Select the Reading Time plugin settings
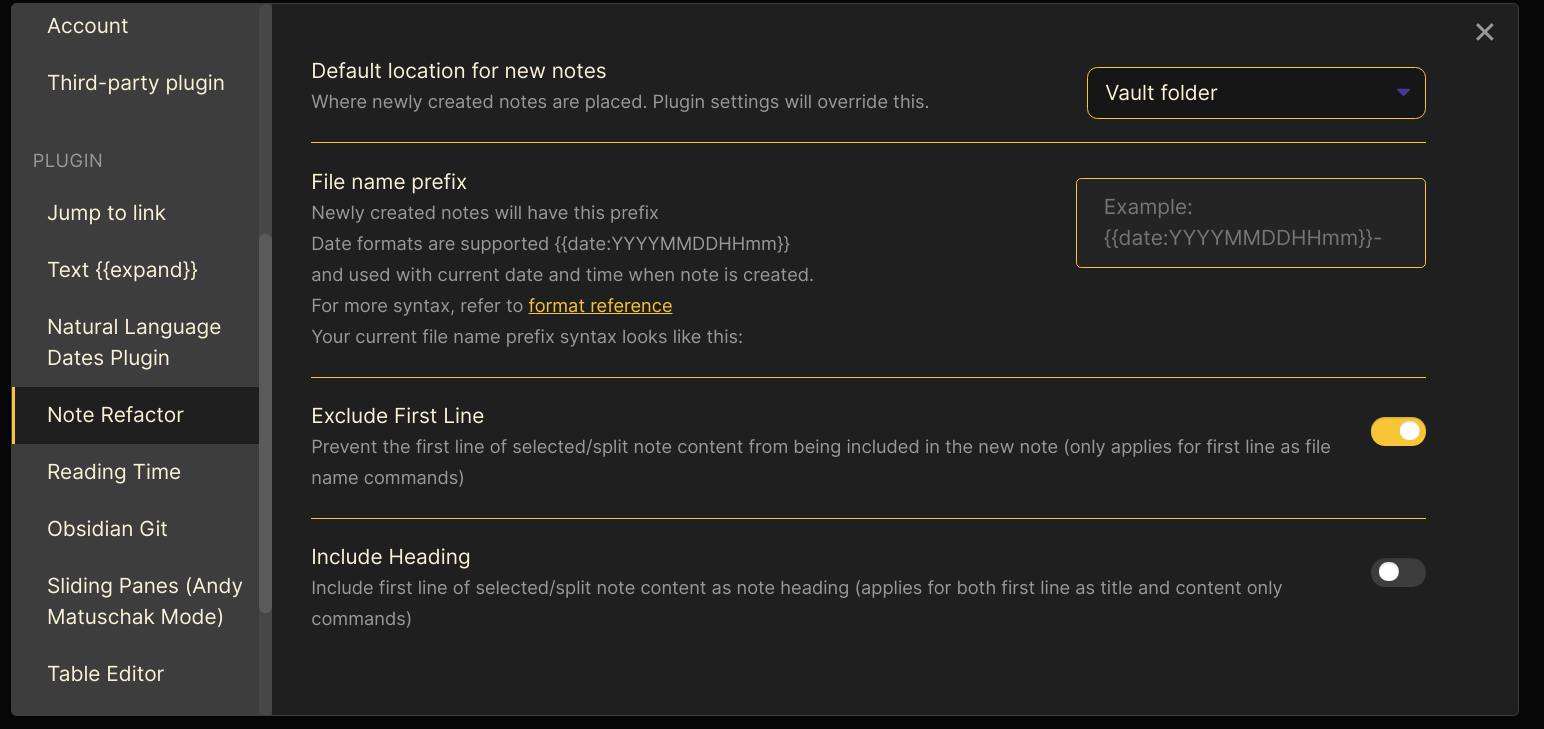The height and width of the screenshot is (729, 1544). [113, 471]
